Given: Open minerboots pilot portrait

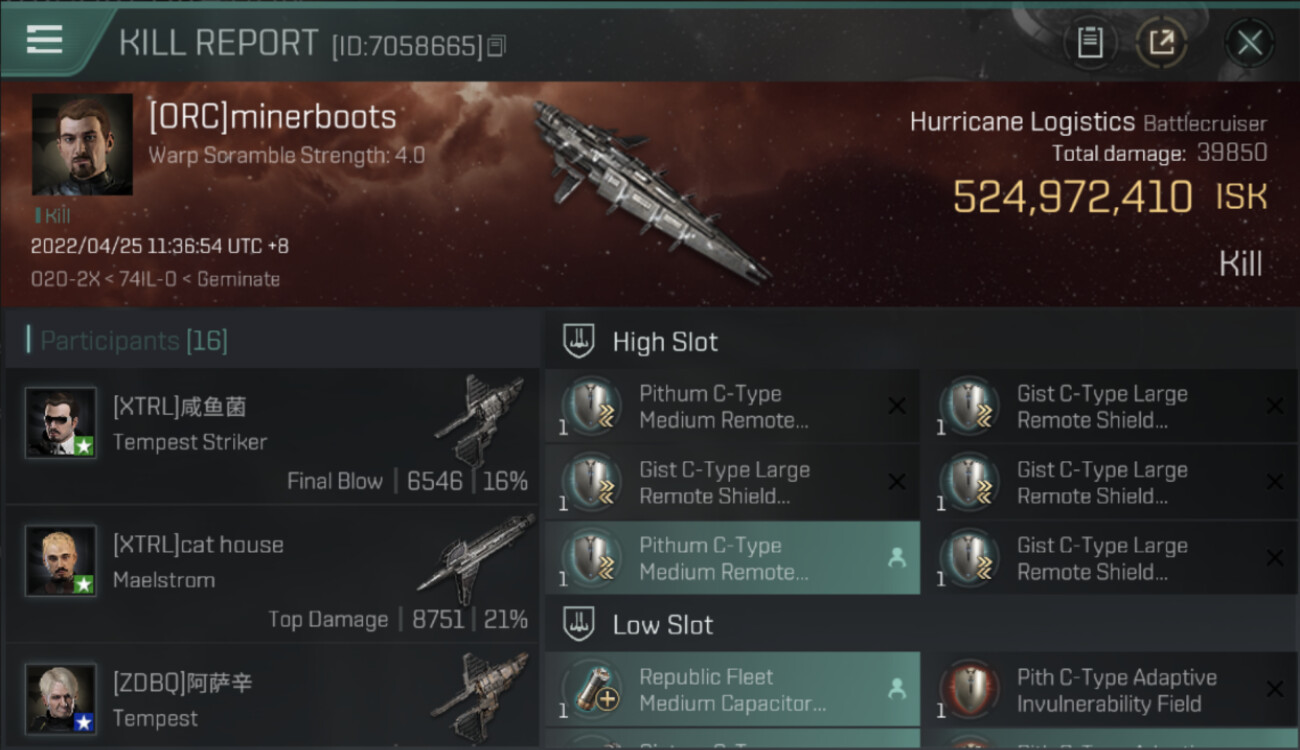Looking at the screenshot, I should [x=82, y=145].
